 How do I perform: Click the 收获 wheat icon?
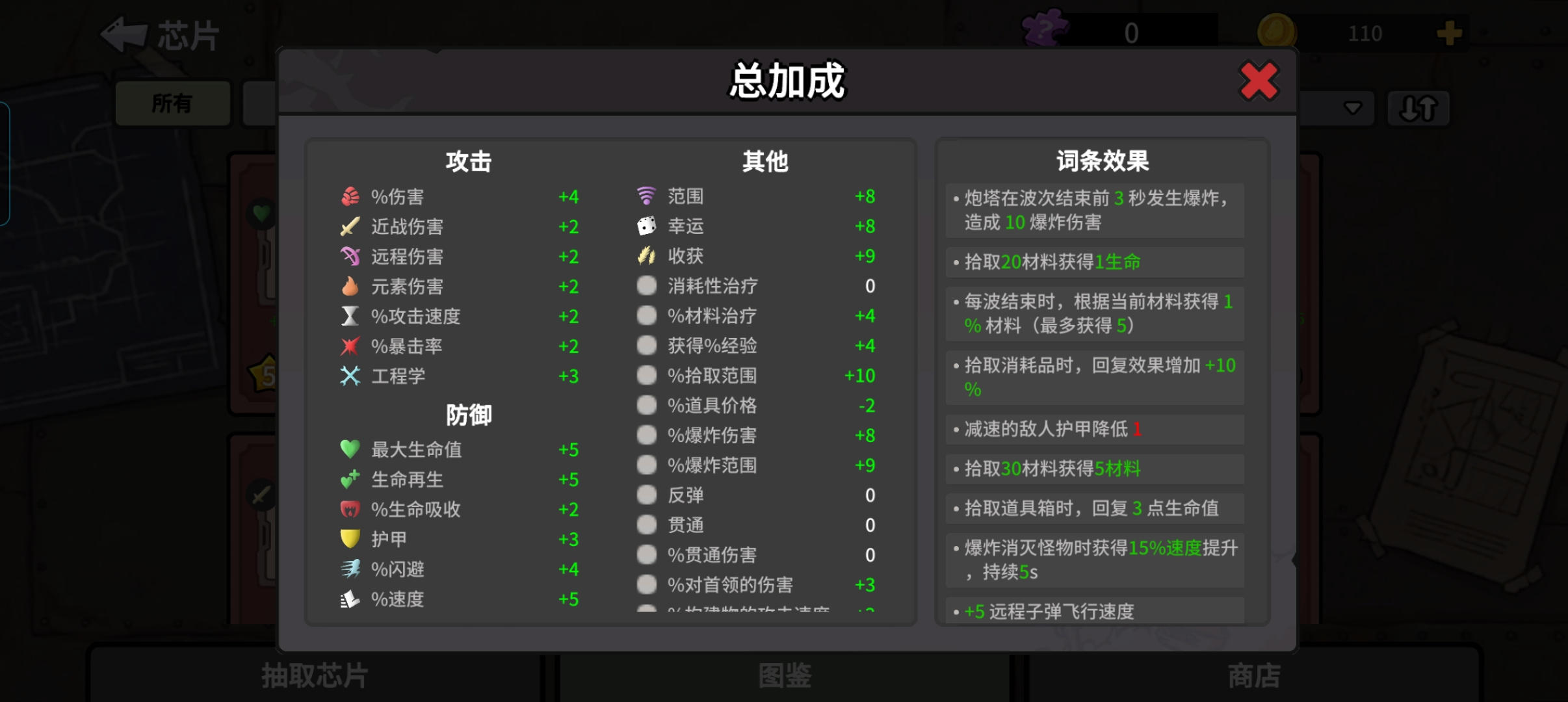click(646, 255)
